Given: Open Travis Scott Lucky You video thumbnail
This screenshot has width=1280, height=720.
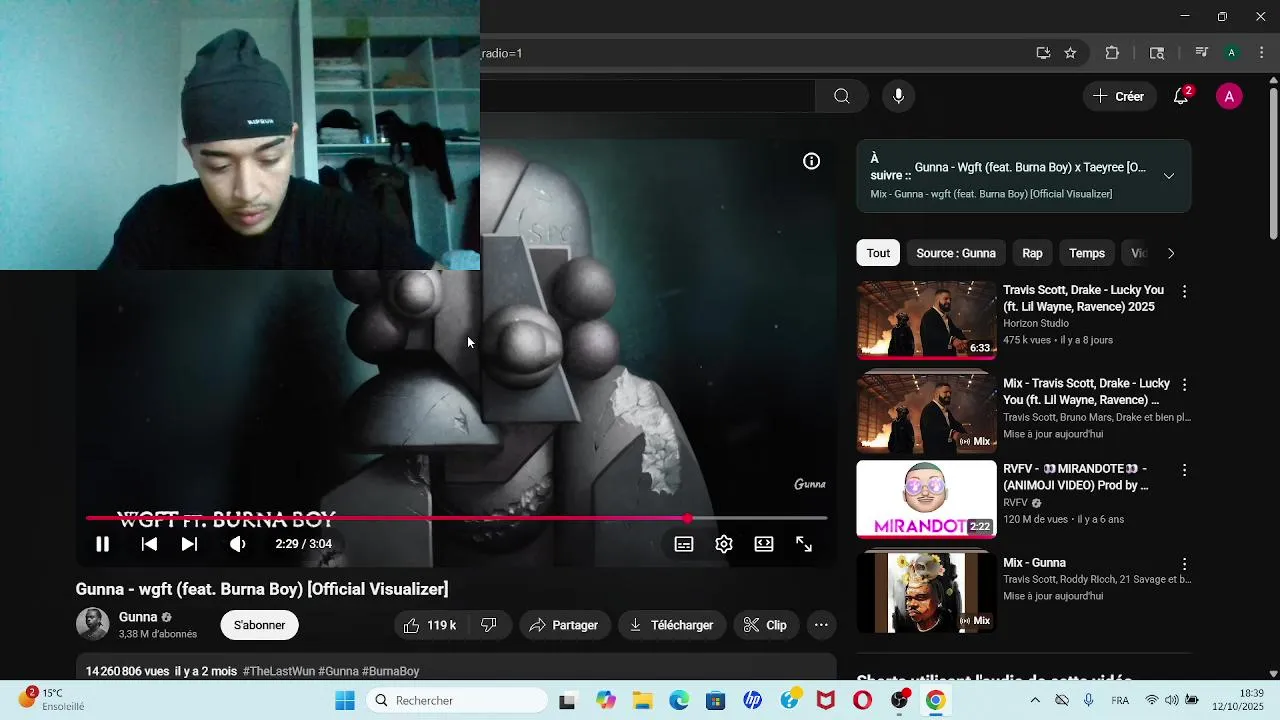Looking at the screenshot, I should pos(927,319).
